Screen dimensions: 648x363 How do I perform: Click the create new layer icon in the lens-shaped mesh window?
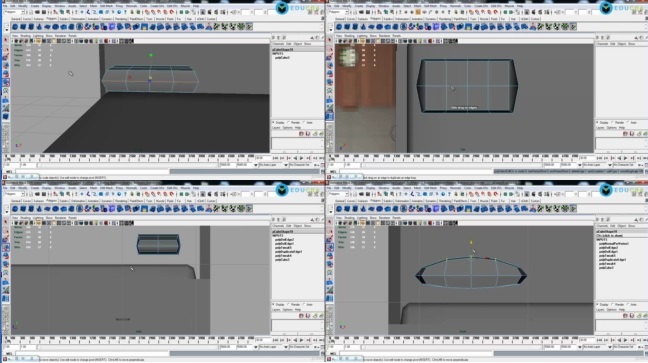tap(626, 316)
